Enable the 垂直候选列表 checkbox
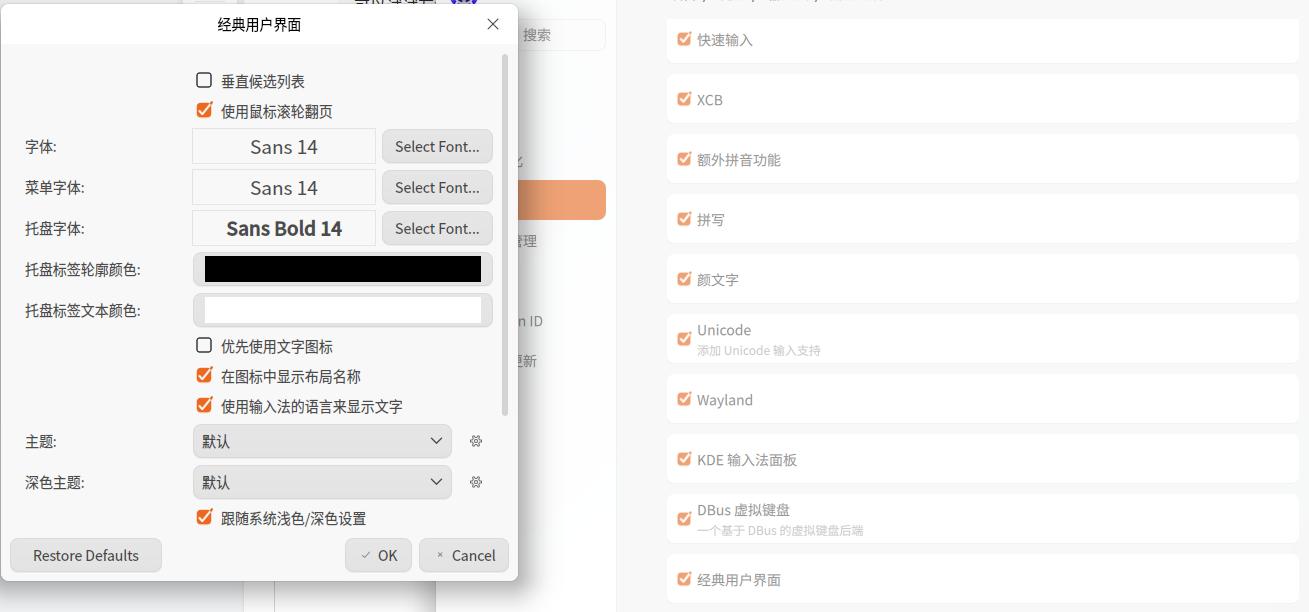1309x612 pixels. pos(204,80)
